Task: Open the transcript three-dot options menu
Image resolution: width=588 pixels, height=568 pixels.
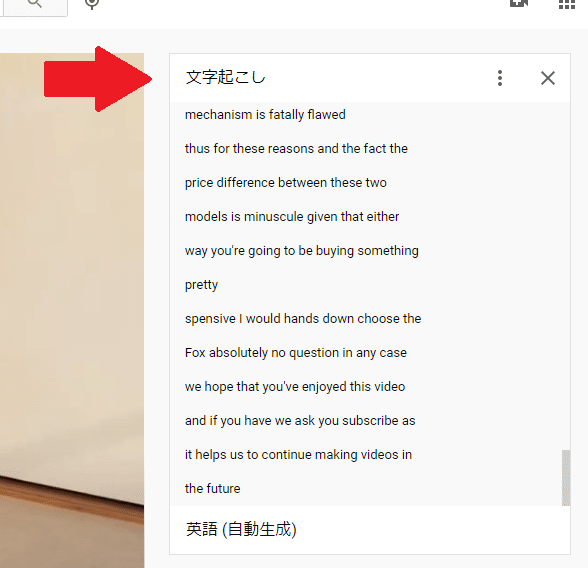Action: (x=500, y=78)
